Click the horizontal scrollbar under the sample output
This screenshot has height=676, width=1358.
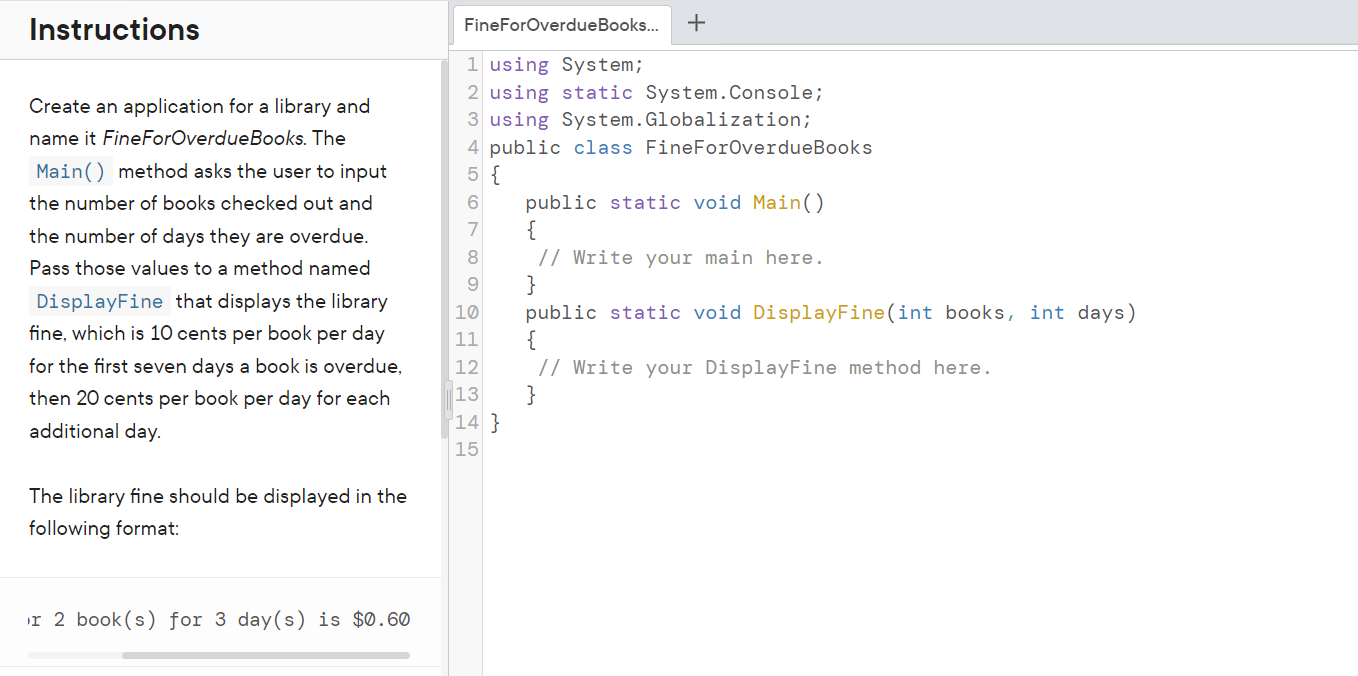click(x=265, y=655)
